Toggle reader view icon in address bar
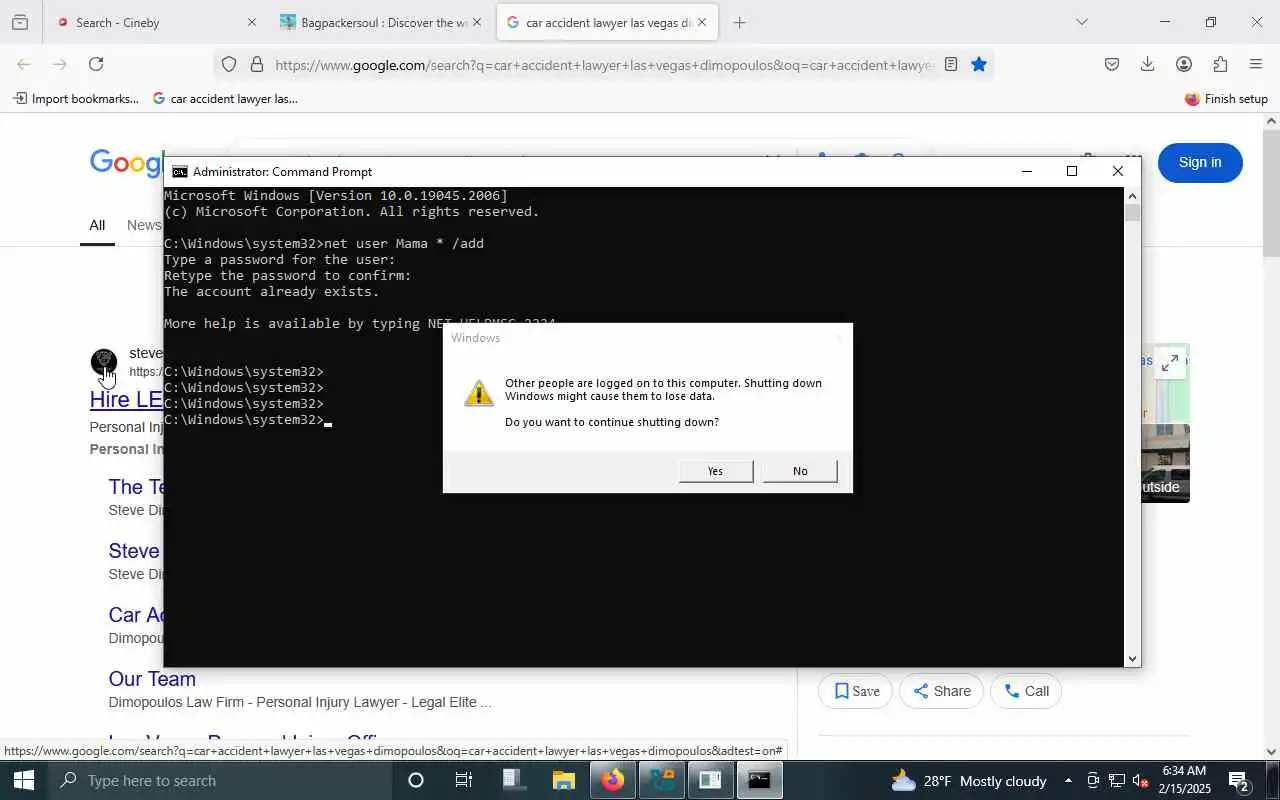This screenshot has width=1280, height=800. pyautogui.click(x=951, y=64)
